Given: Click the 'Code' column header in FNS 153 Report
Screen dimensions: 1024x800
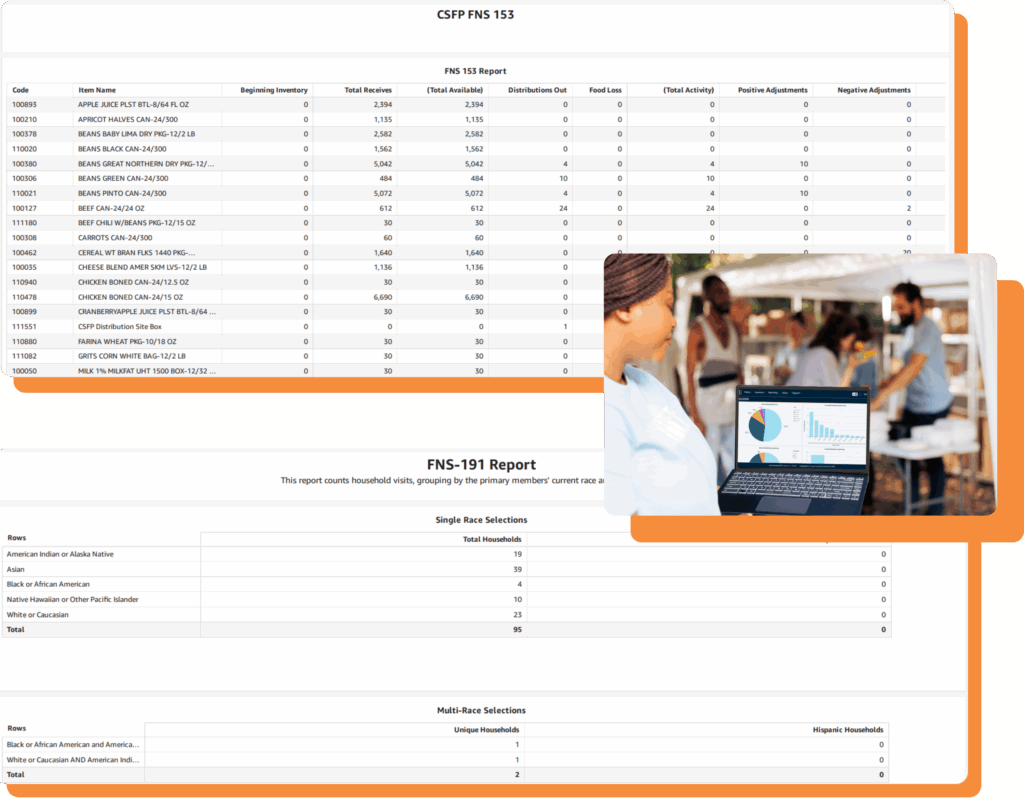Looking at the screenshot, I should tap(20, 90).
